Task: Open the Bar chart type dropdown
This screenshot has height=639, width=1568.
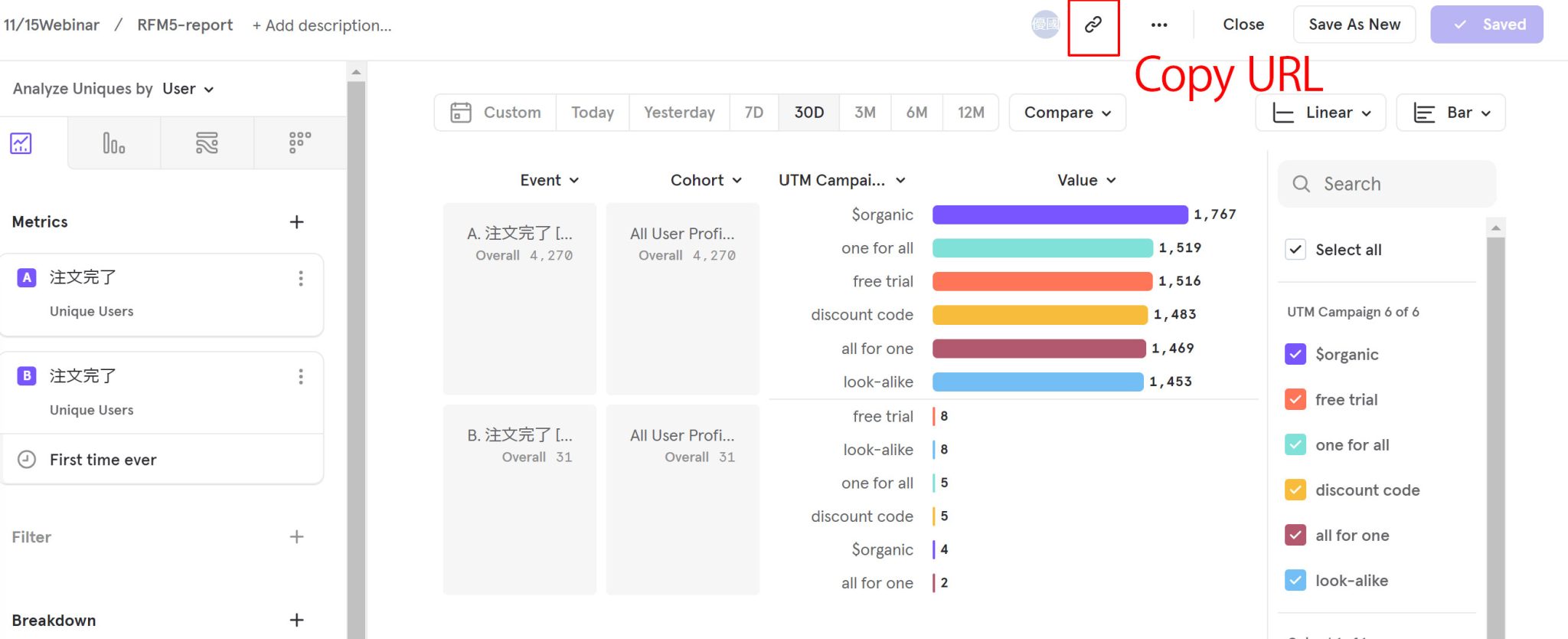Action: [x=1451, y=113]
